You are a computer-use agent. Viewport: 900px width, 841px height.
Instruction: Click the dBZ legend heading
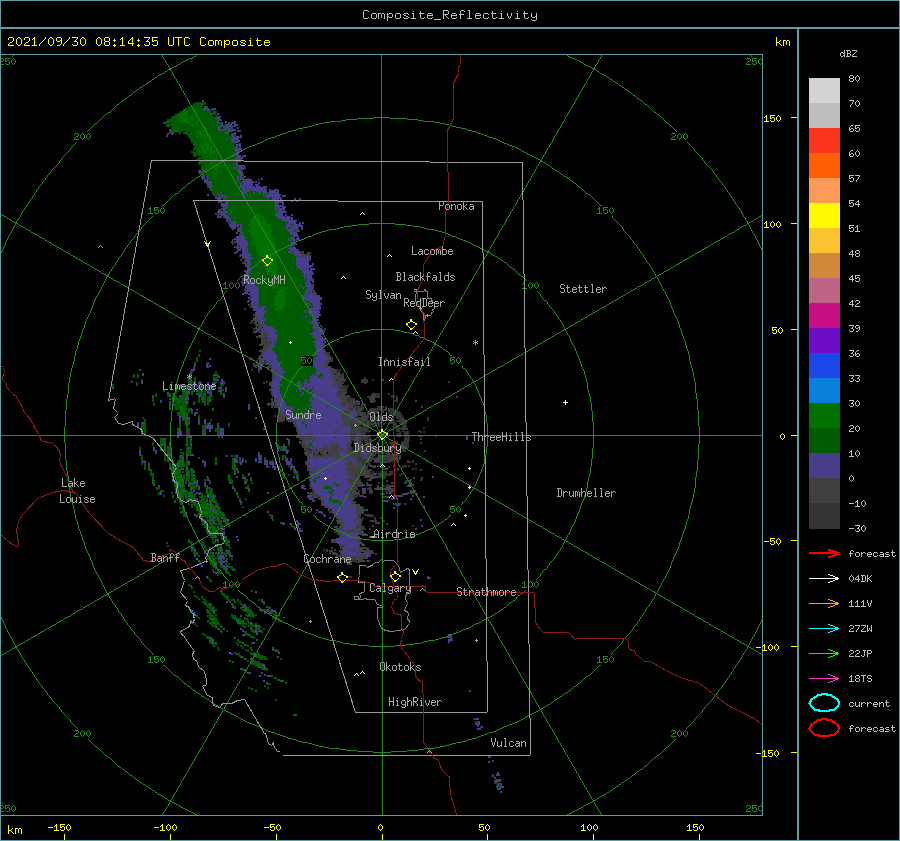point(848,53)
